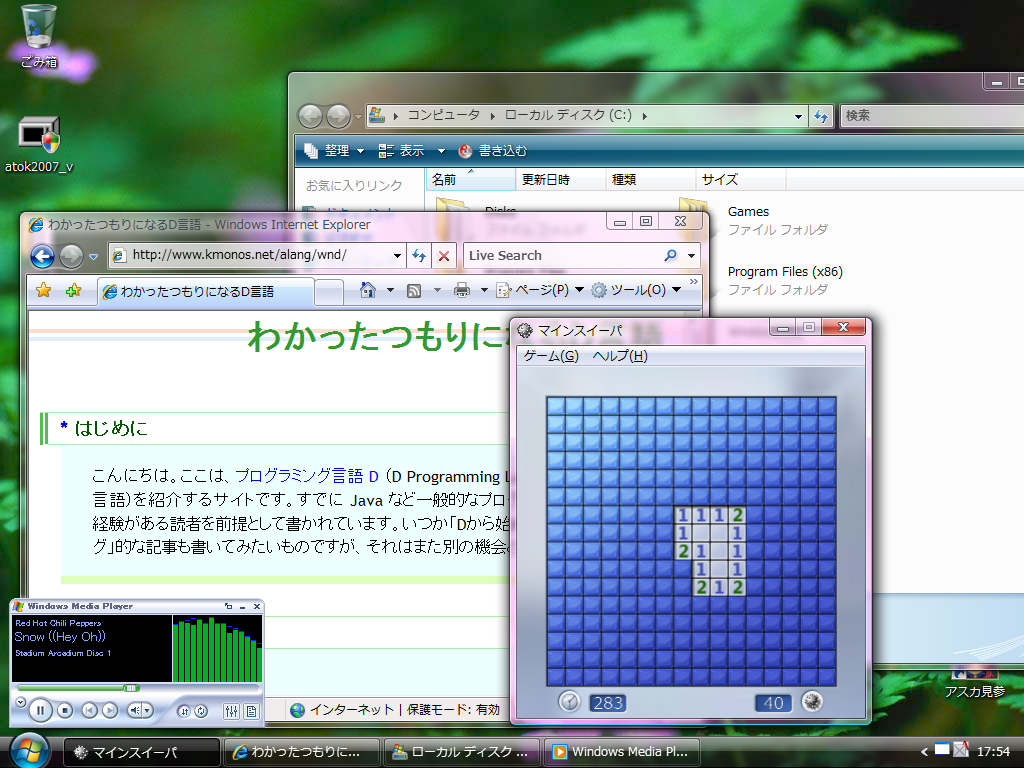Click the Minesweeper mine counter icon
Screen dimensions: 1024x768
pyautogui.click(x=812, y=701)
